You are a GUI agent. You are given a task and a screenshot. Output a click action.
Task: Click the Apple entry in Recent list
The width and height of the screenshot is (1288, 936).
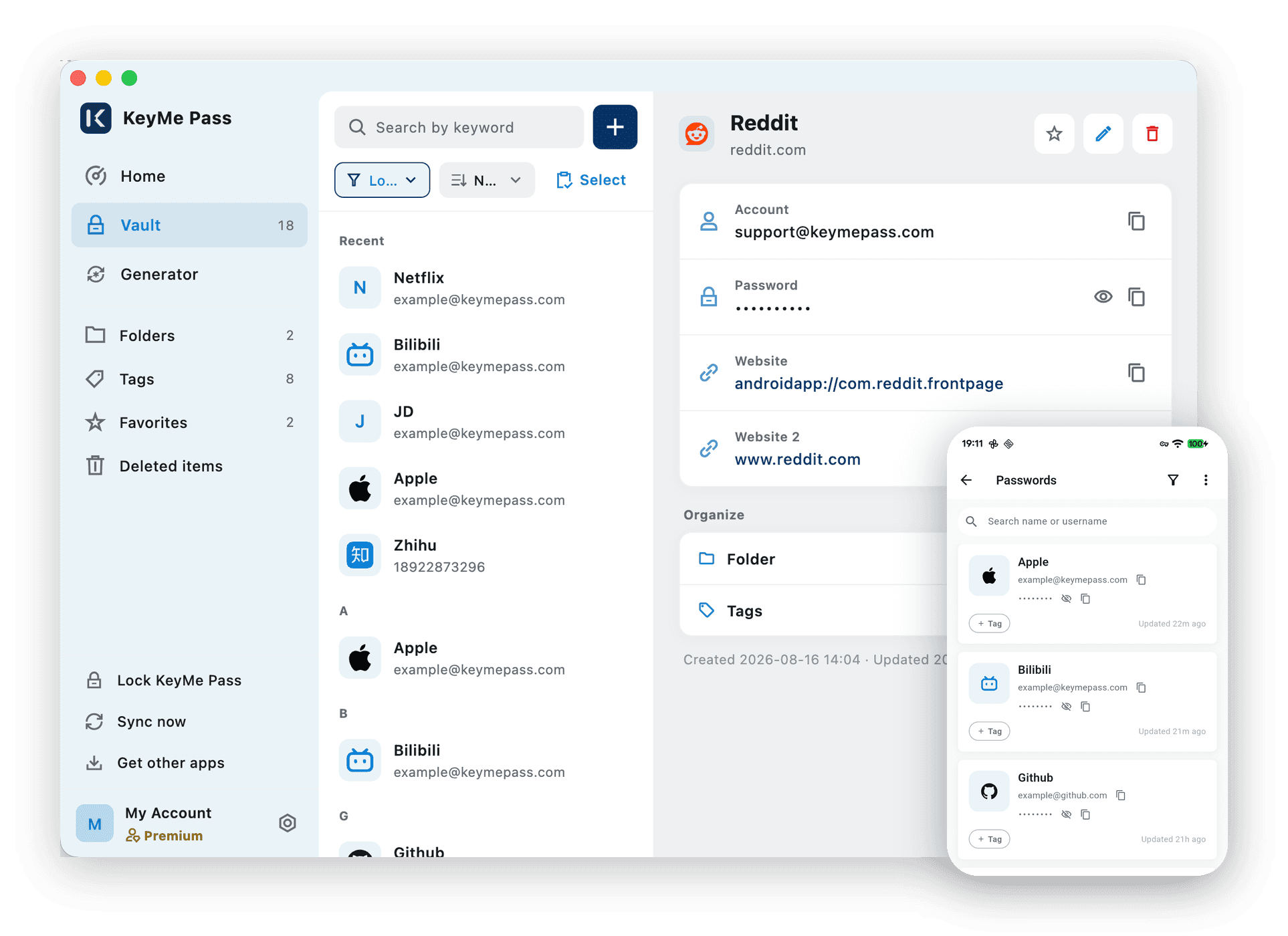(x=486, y=489)
